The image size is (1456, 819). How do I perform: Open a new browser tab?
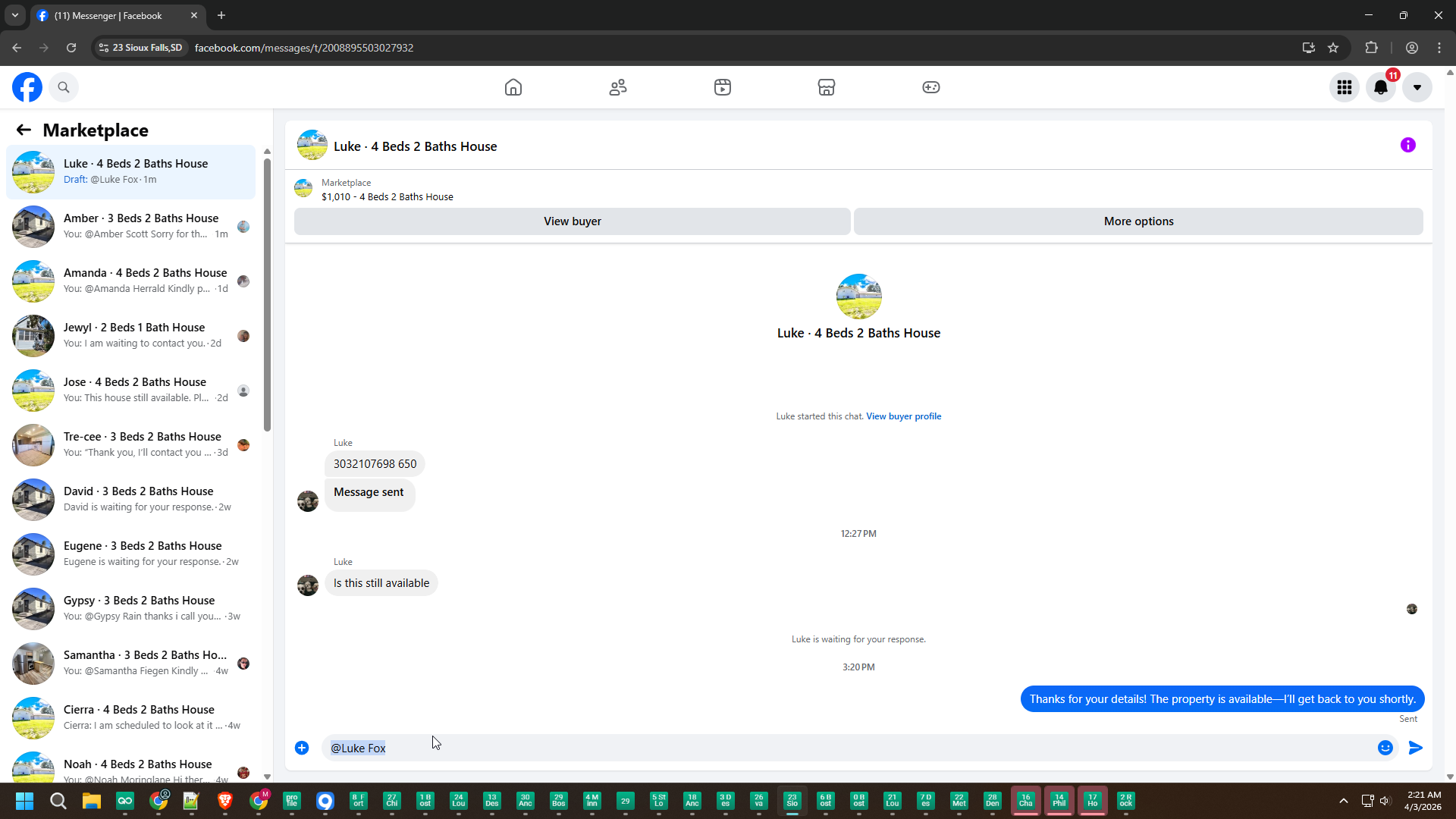221,15
